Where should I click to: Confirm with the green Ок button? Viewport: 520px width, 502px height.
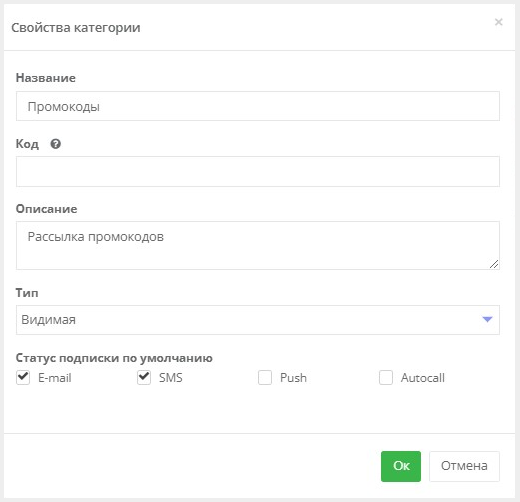401,466
